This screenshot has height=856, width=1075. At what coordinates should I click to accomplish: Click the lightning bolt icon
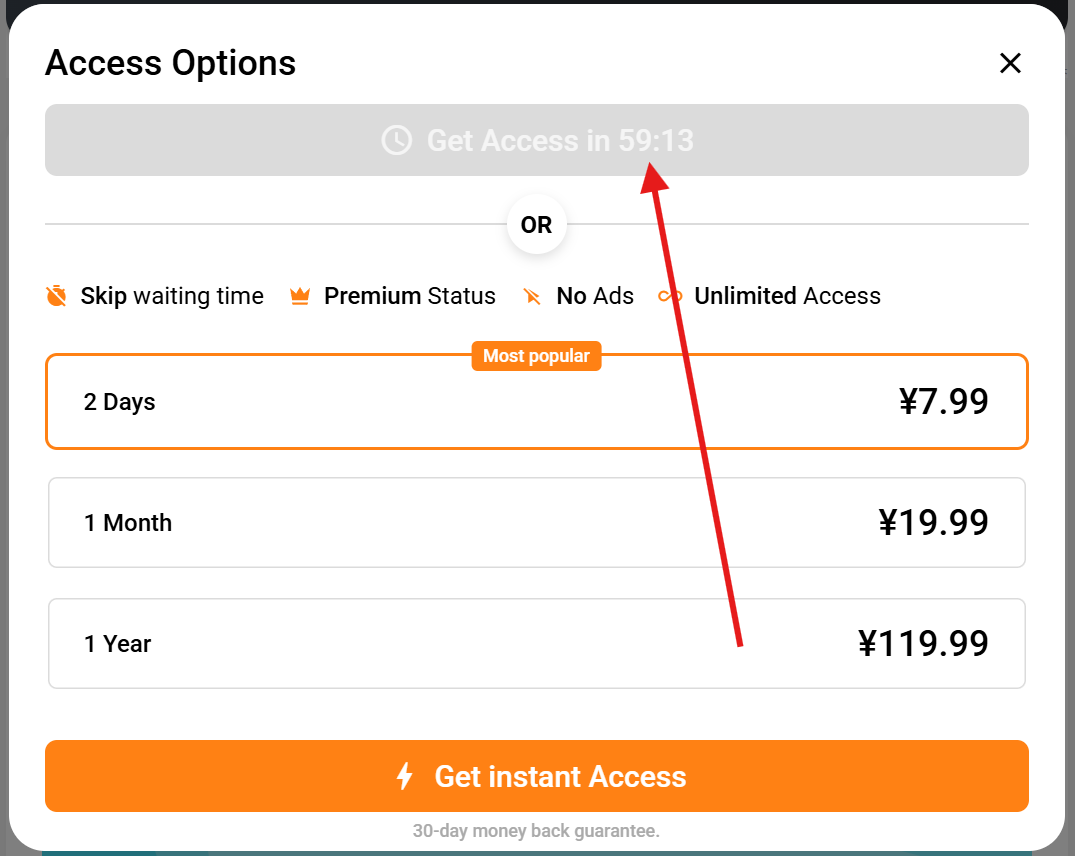click(405, 776)
